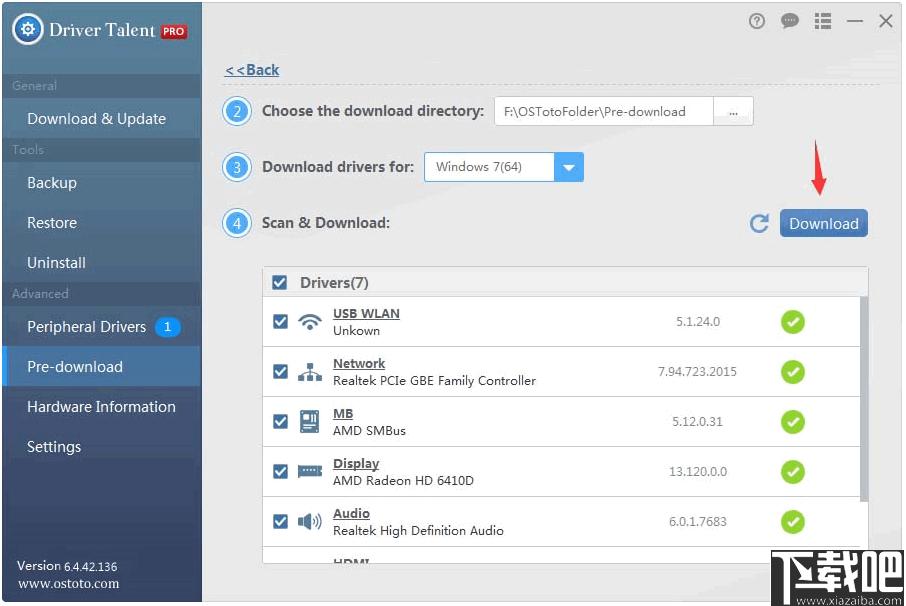This screenshot has height=606, width=906.
Task: Open Hardware Information page
Action: 101,407
